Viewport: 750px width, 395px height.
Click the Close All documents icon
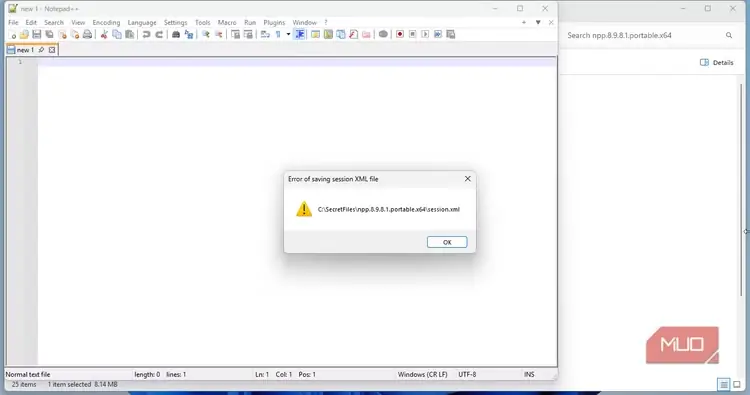75,34
